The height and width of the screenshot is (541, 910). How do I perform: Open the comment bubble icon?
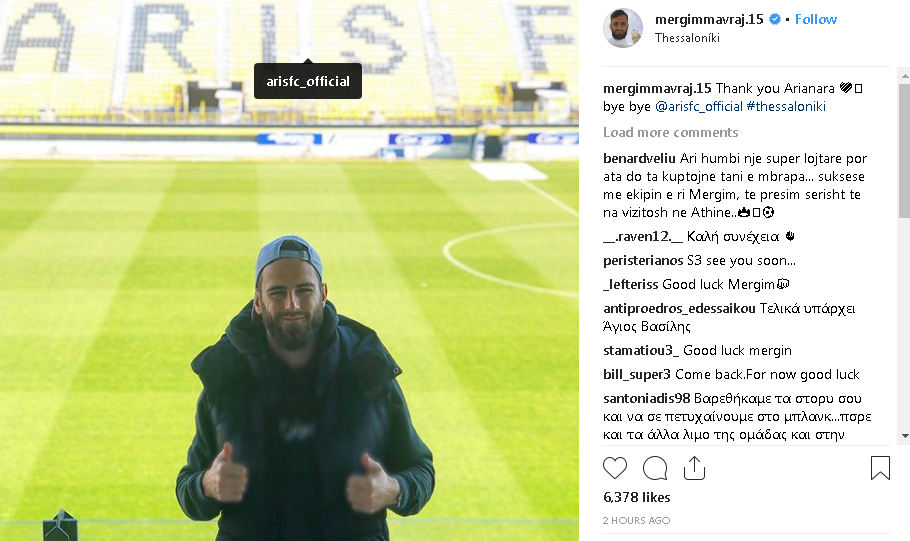655,468
